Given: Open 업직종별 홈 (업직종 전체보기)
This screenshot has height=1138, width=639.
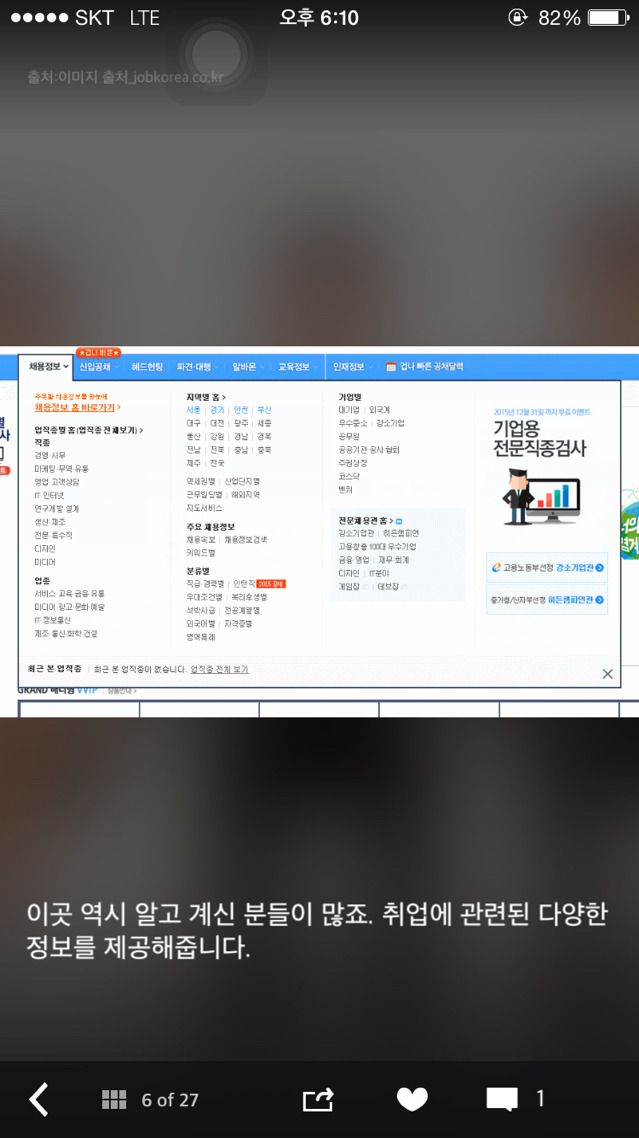Looking at the screenshot, I should 89,430.
